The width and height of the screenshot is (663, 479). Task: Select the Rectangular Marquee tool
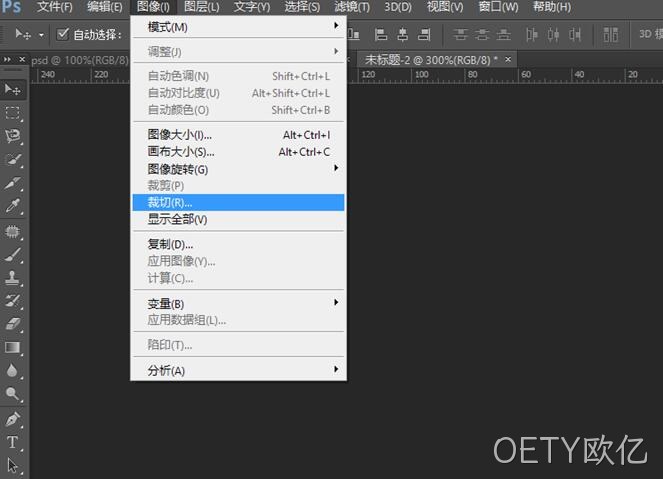tap(12, 112)
